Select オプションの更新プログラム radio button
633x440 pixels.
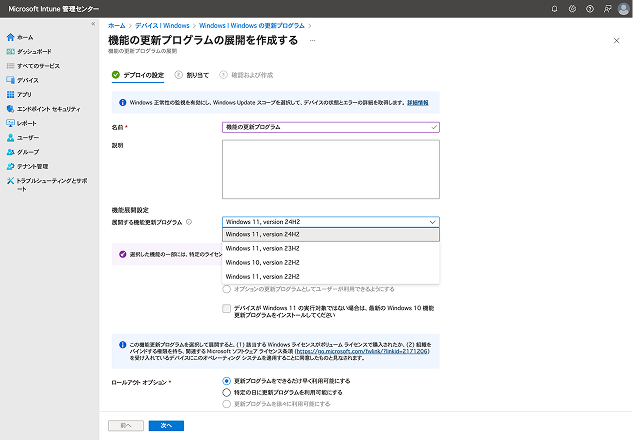pyautogui.click(x=226, y=289)
